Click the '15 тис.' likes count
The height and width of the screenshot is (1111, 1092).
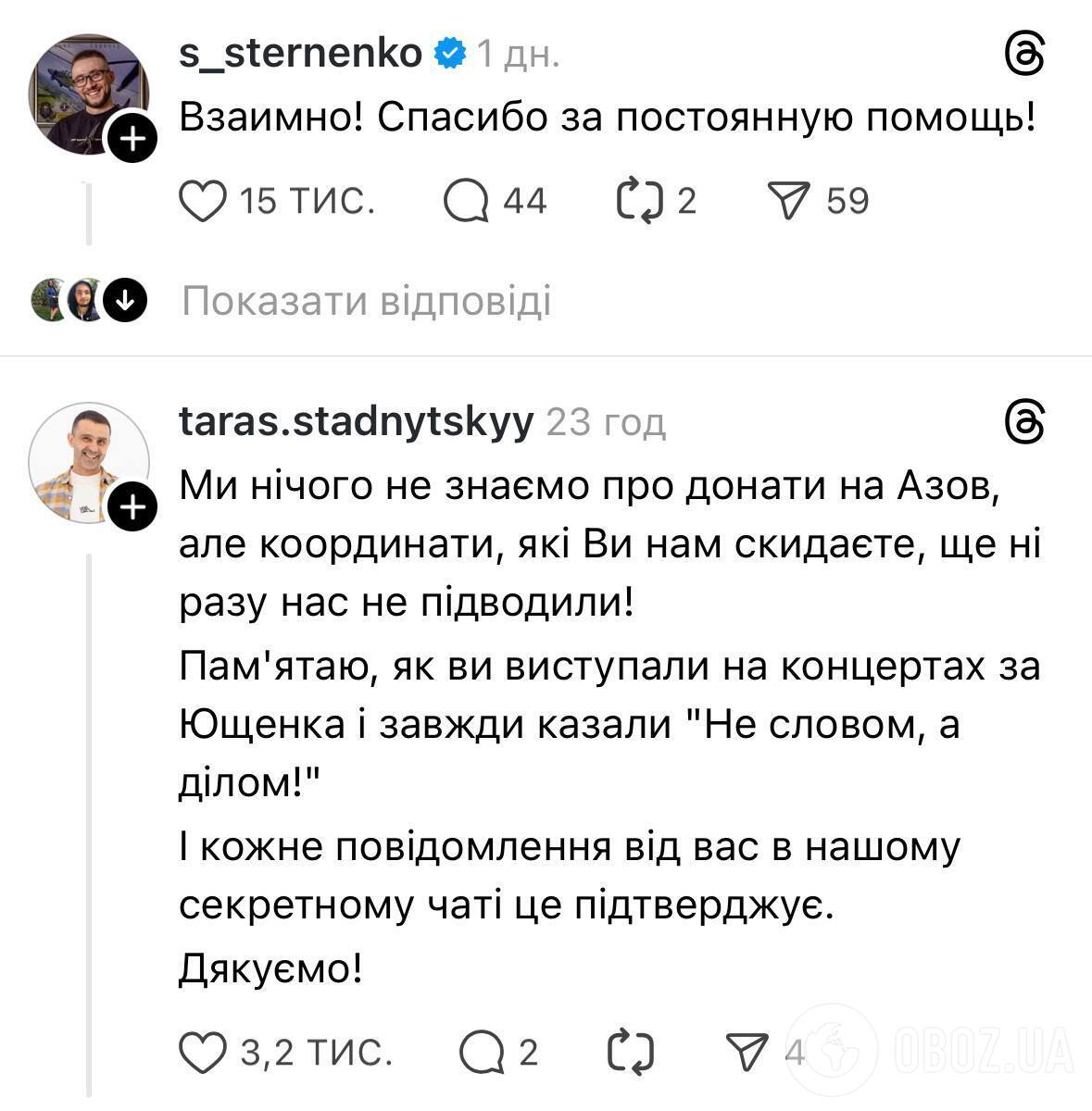click(x=306, y=200)
